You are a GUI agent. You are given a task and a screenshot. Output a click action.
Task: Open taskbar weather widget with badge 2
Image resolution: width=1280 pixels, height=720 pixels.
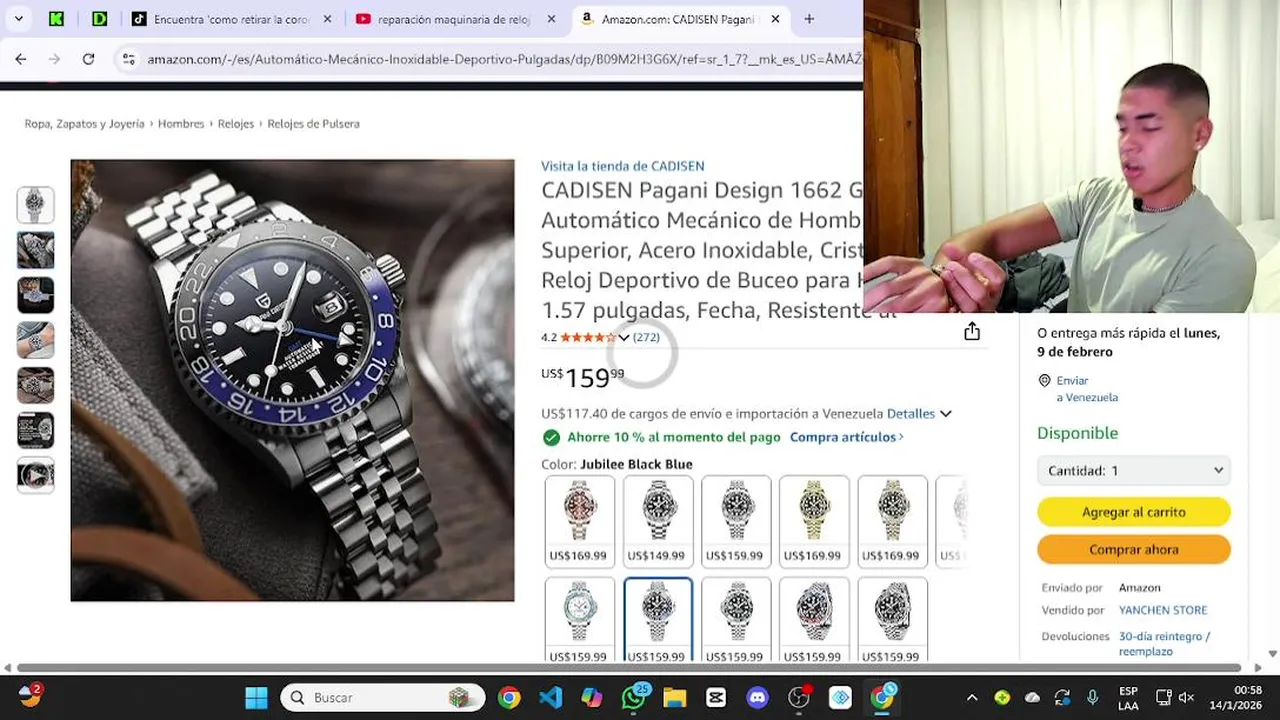point(29,696)
